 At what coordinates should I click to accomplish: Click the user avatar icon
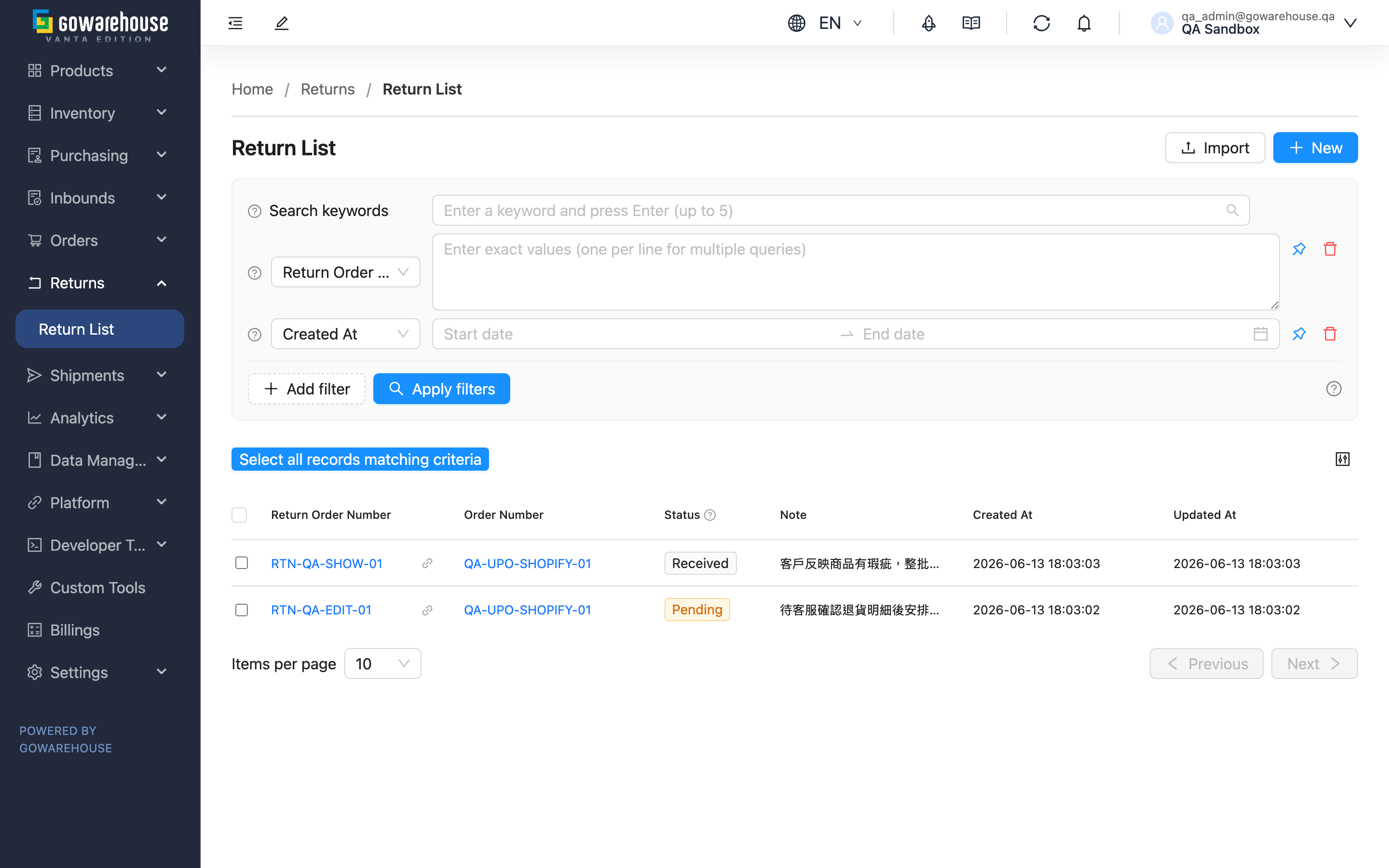point(1162,23)
